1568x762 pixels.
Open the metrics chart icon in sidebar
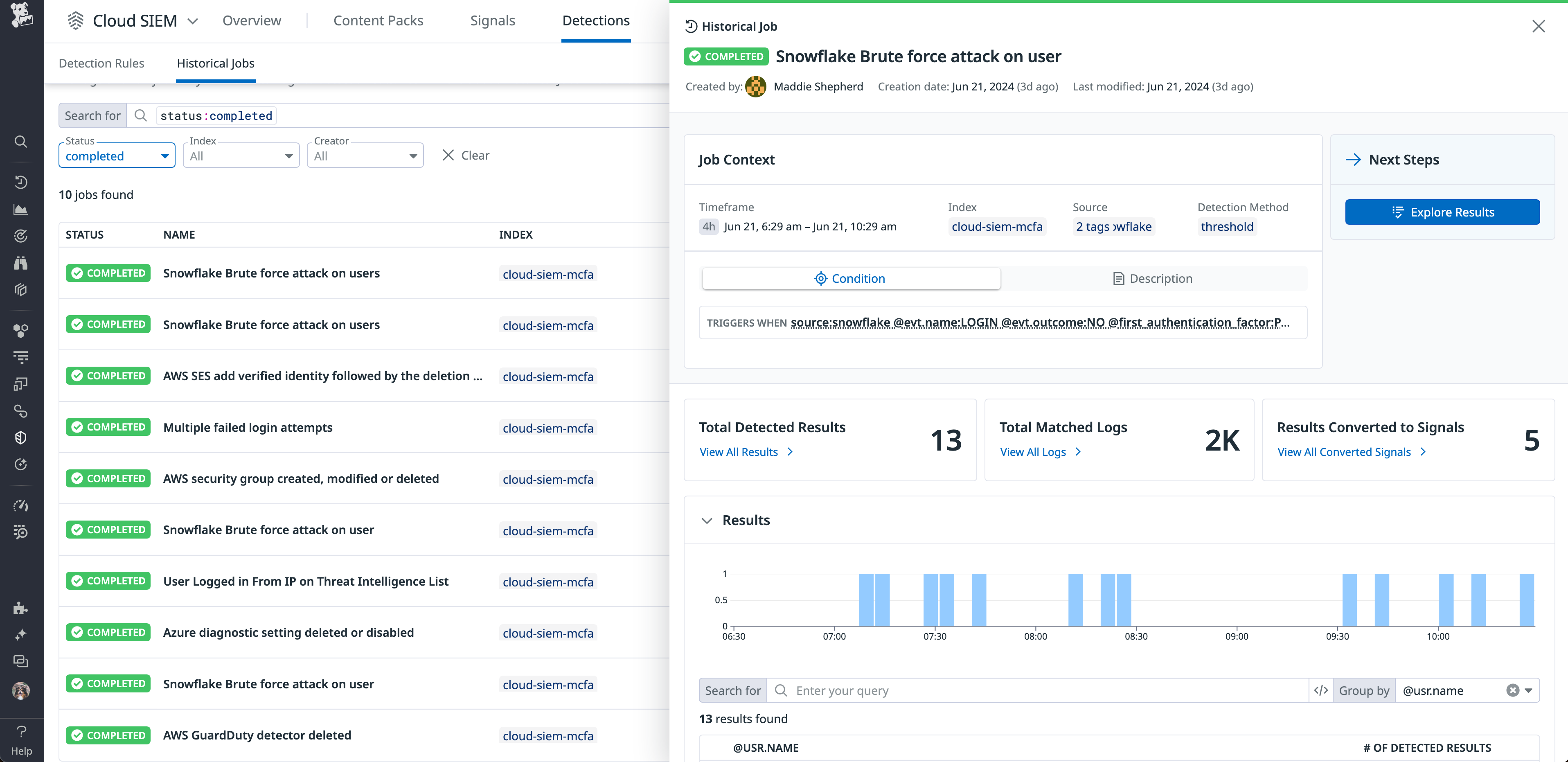coord(21,210)
